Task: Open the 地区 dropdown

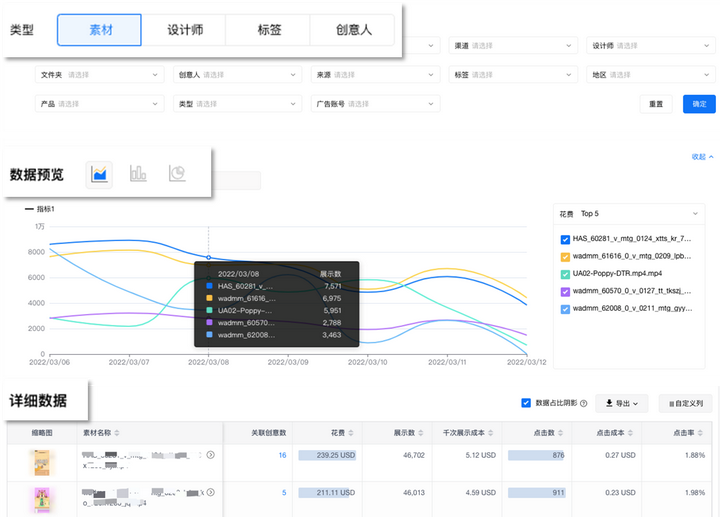Action: [651, 74]
